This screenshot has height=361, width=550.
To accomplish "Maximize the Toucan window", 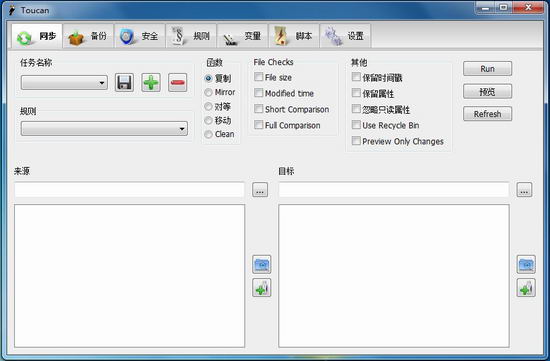I will [504, 7].
